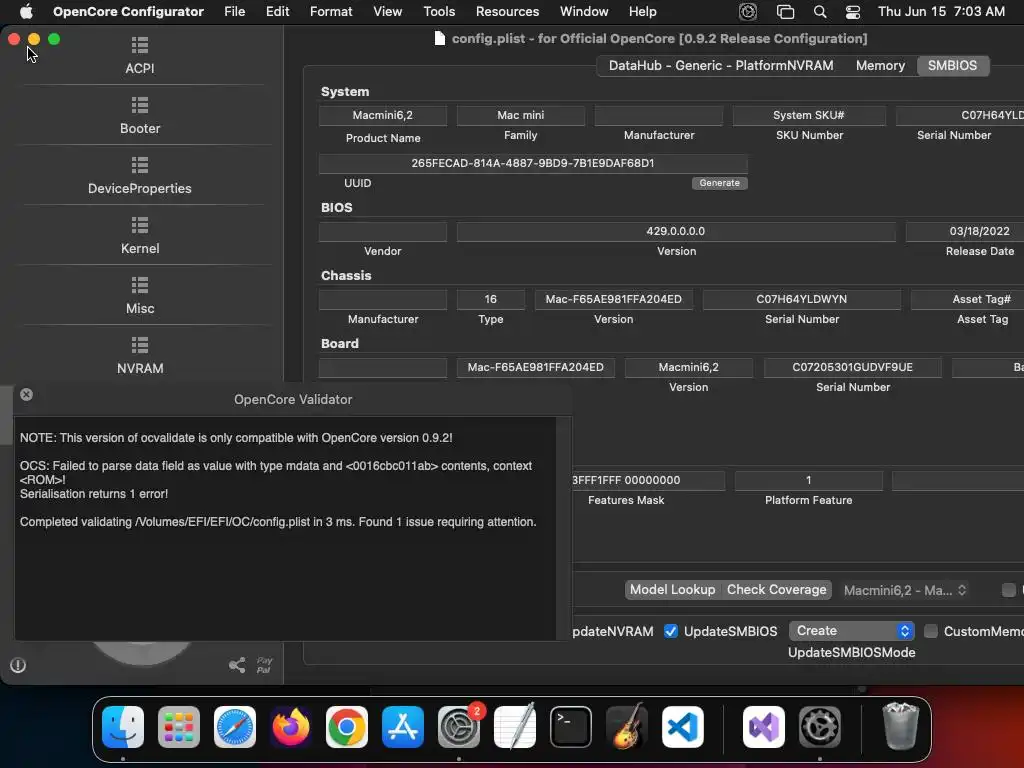The image size is (1024, 768).
Task: Open the Resources menu
Action: [507, 12]
